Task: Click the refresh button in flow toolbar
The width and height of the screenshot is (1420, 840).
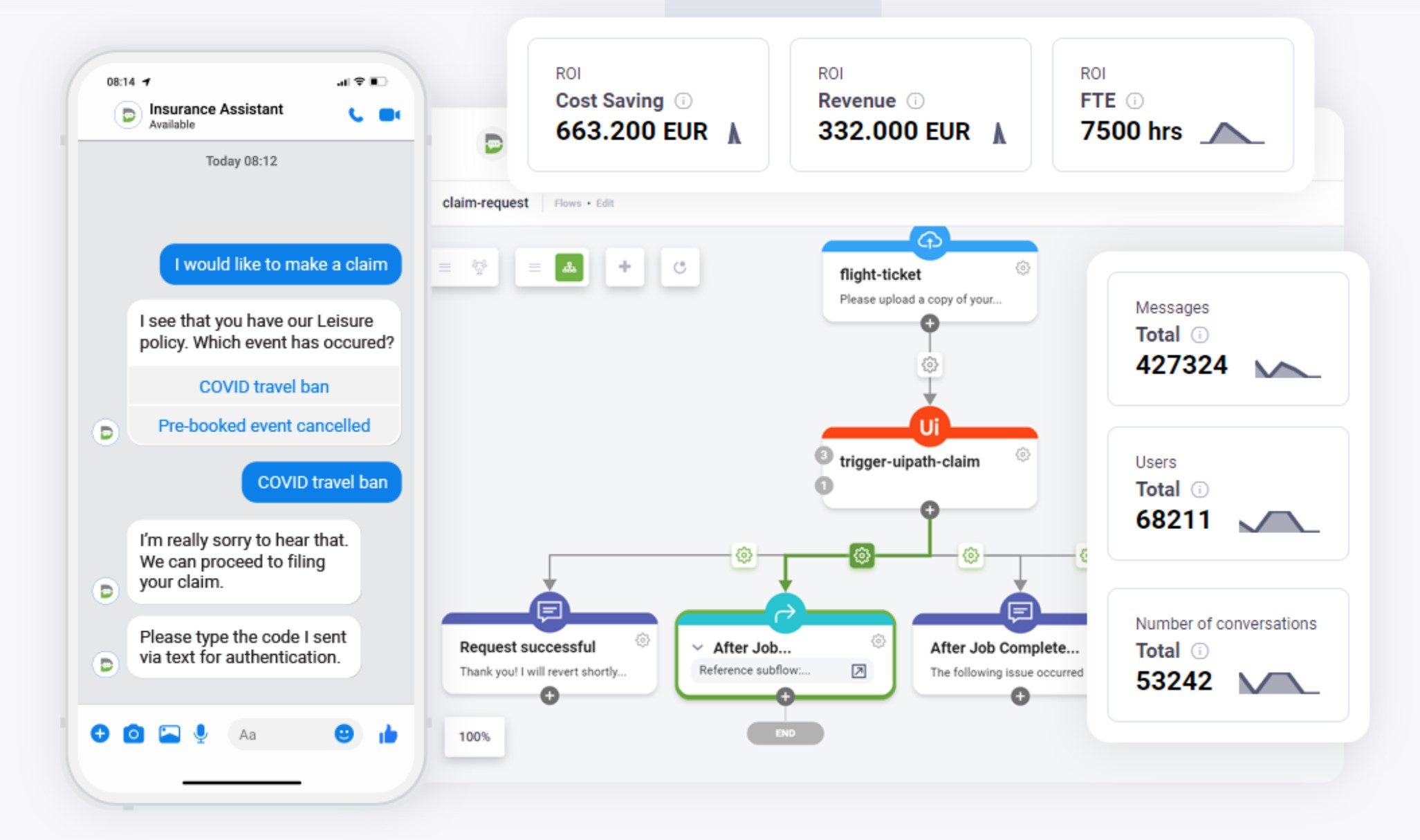Action: coord(679,267)
